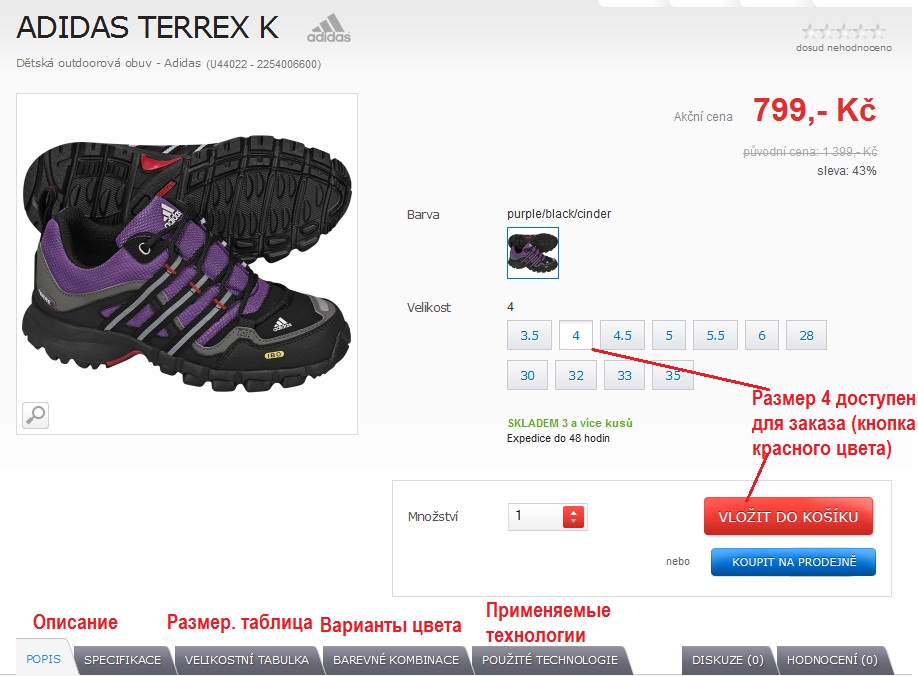The width and height of the screenshot is (918, 676).
Task: Click the '799,- Kč' price text
Action: 814,109
